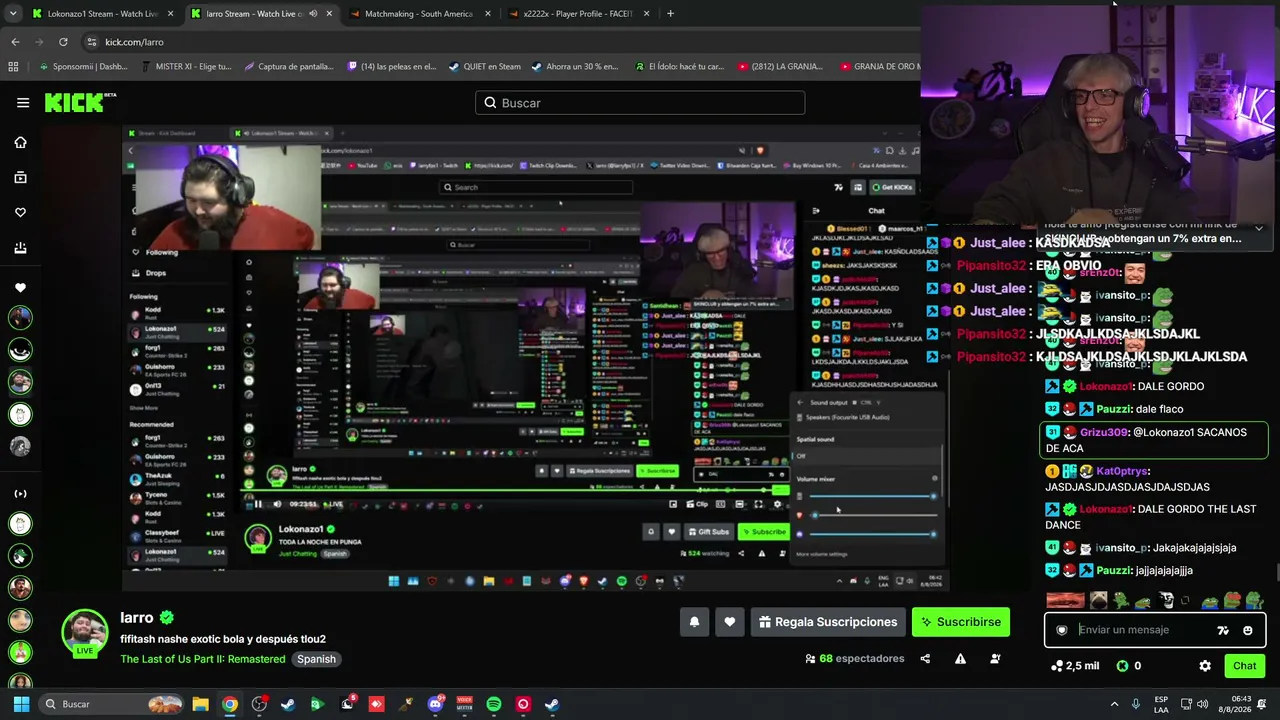Open the El Ídolo bookmark
This screenshot has width=1280, height=720.
pyautogui.click(x=680, y=67)
